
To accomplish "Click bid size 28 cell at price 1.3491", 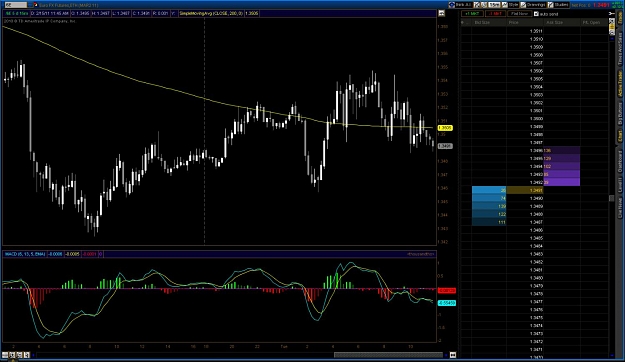I will 489,190.
